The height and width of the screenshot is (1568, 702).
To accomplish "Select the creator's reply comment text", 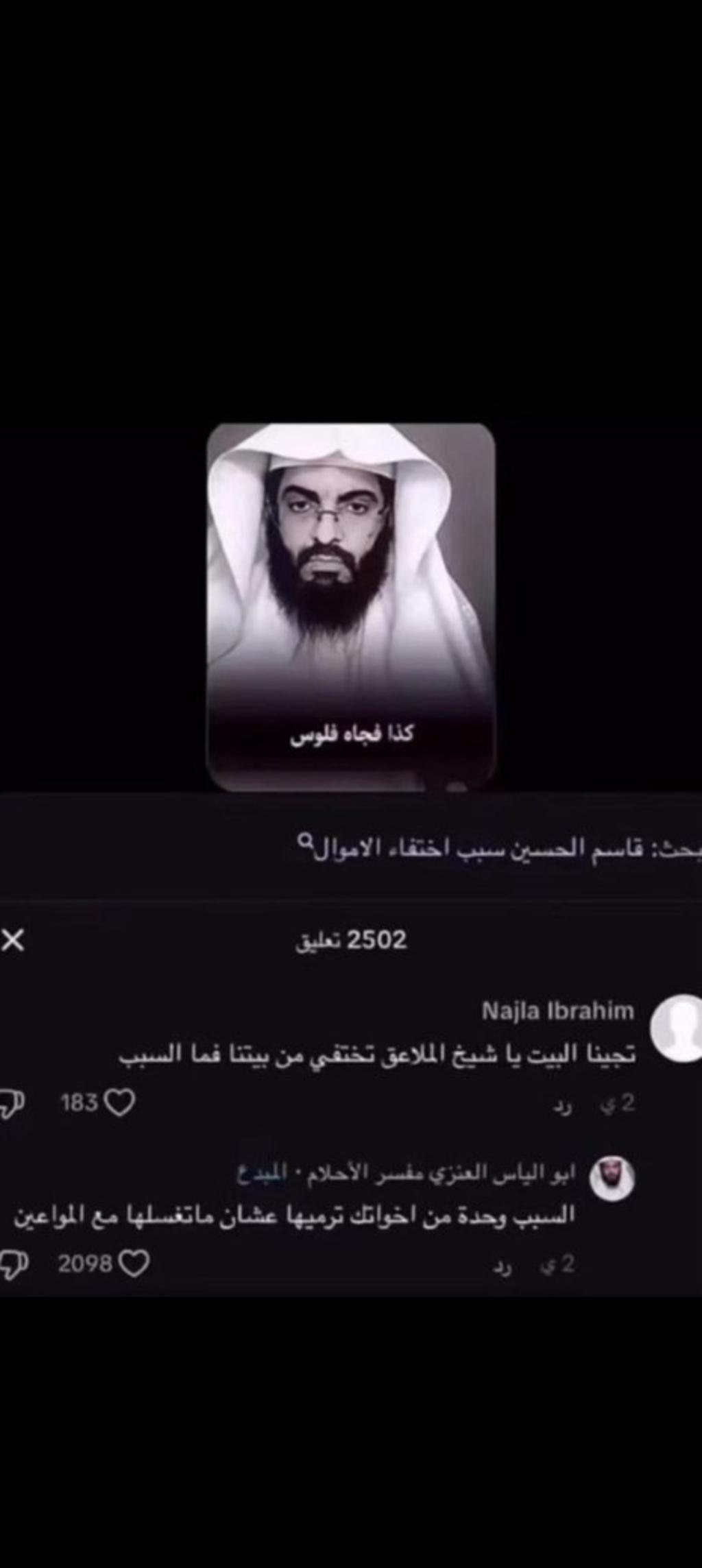I will [x=294, y=1216].
